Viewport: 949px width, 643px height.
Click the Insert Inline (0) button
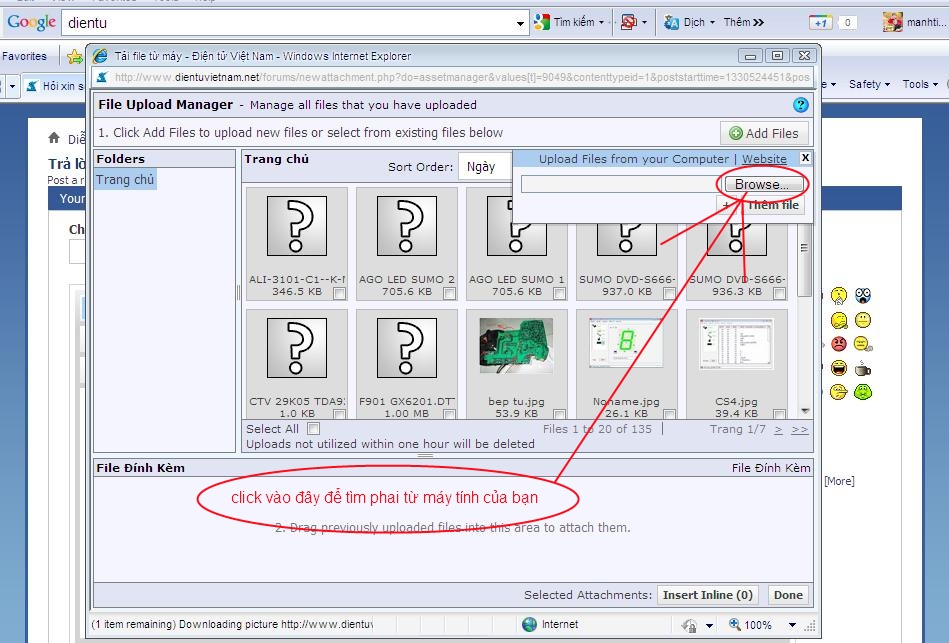pos(708,595)
